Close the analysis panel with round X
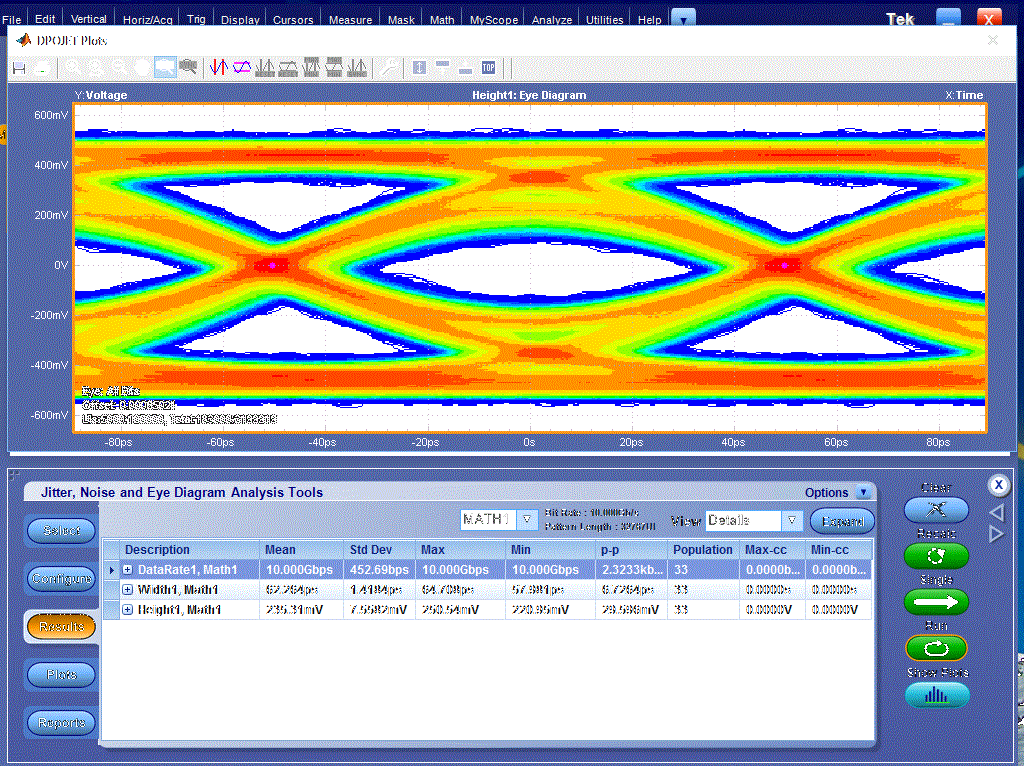The height and width of the screenshot is (766, 1024). tap(998, 485)
